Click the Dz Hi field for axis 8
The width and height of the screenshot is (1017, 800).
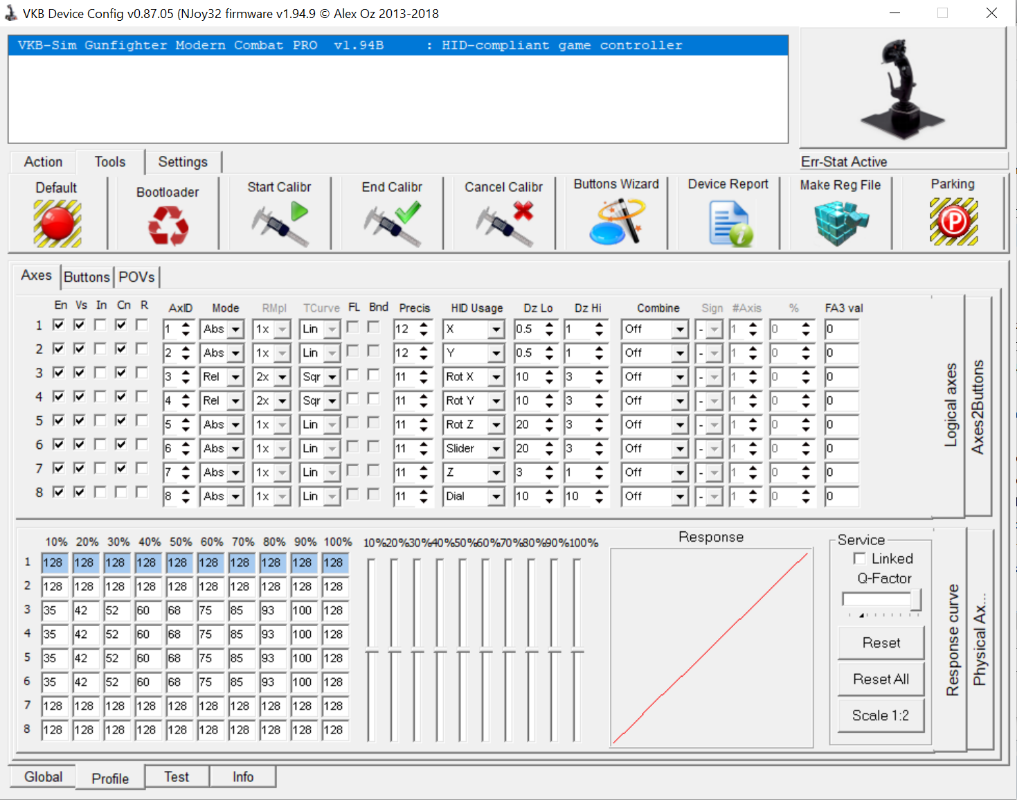[x=586, y=496]
